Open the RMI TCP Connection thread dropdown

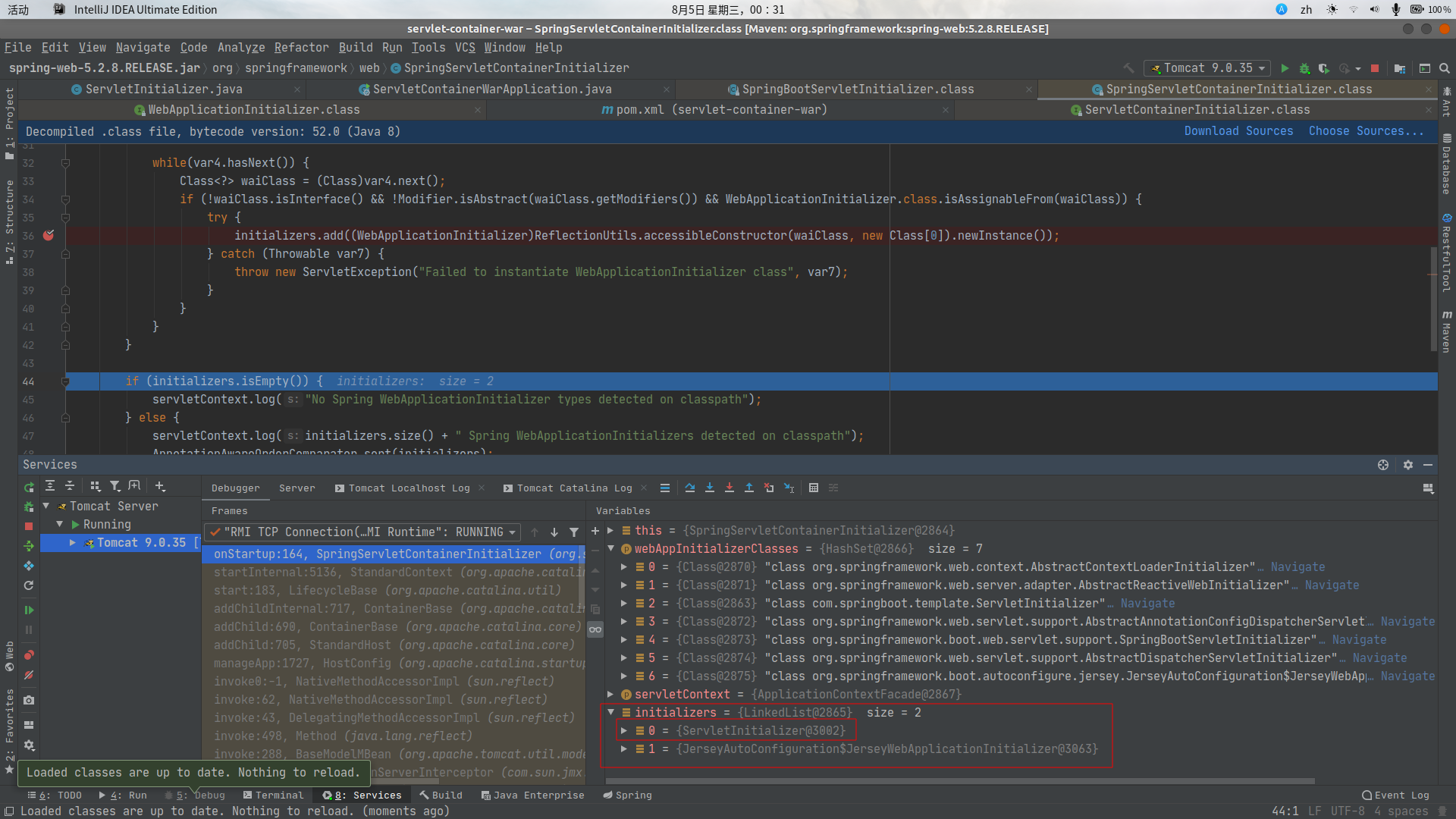(362, 532)
